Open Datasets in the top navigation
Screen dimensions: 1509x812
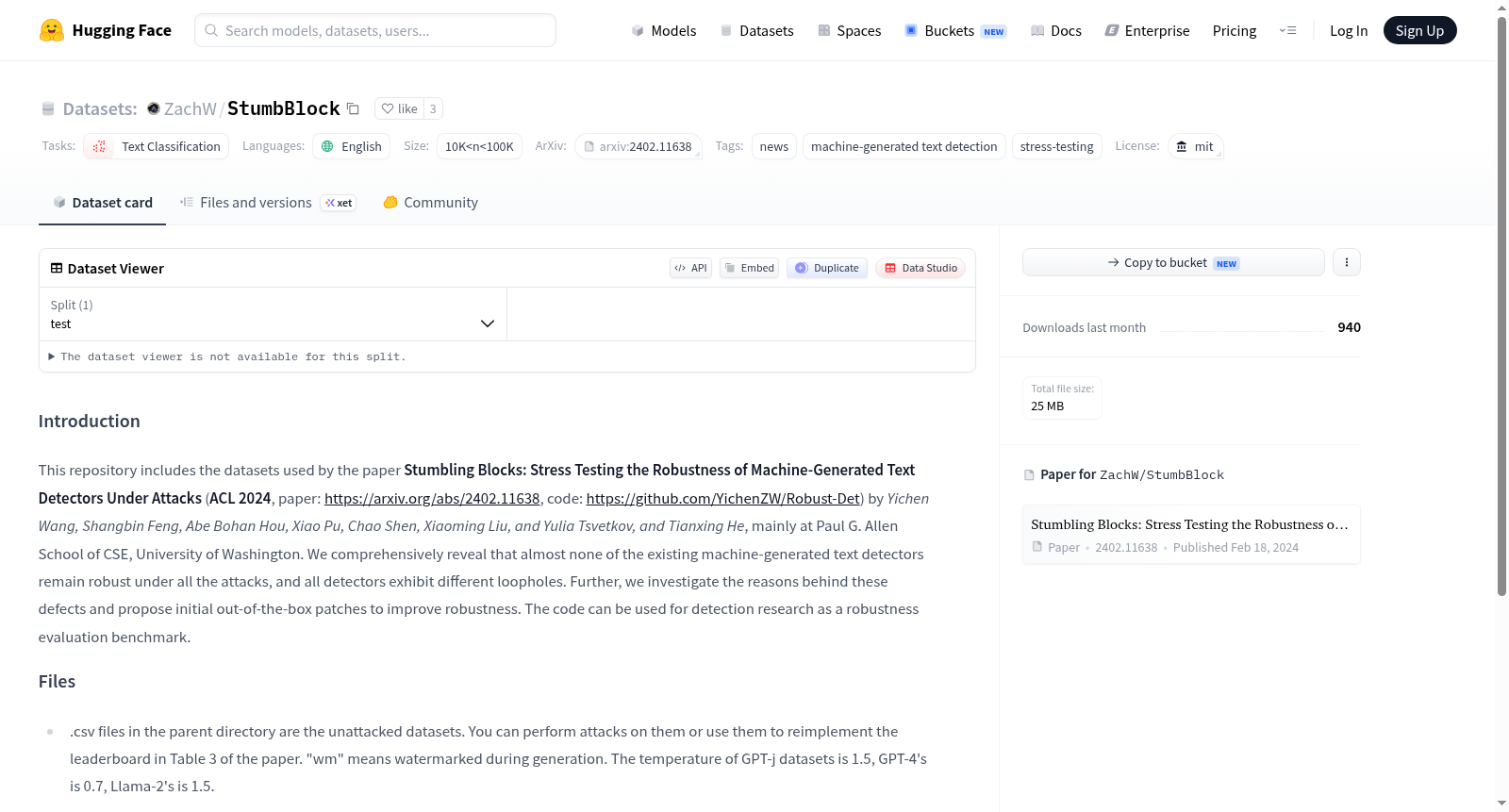[x=756, y=30]
